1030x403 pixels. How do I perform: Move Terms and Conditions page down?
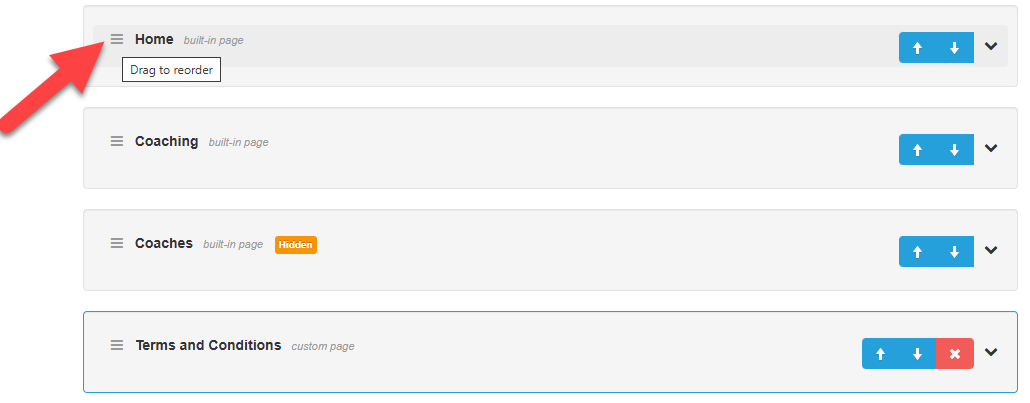[918, 354]
